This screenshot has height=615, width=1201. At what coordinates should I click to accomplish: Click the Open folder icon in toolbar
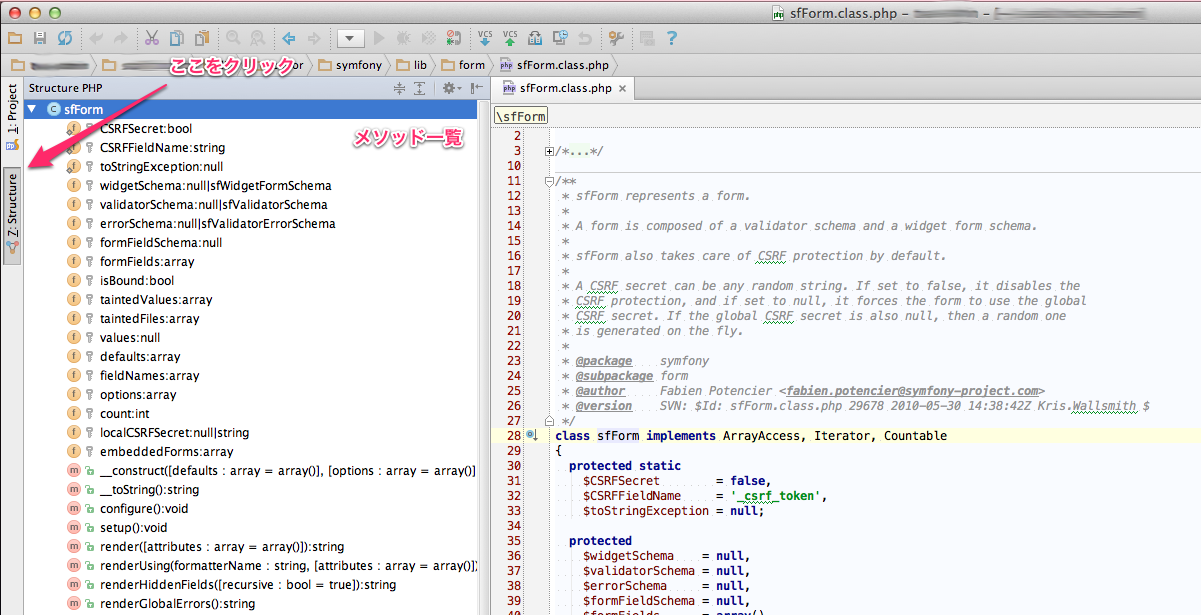click(x=15, y=39)
